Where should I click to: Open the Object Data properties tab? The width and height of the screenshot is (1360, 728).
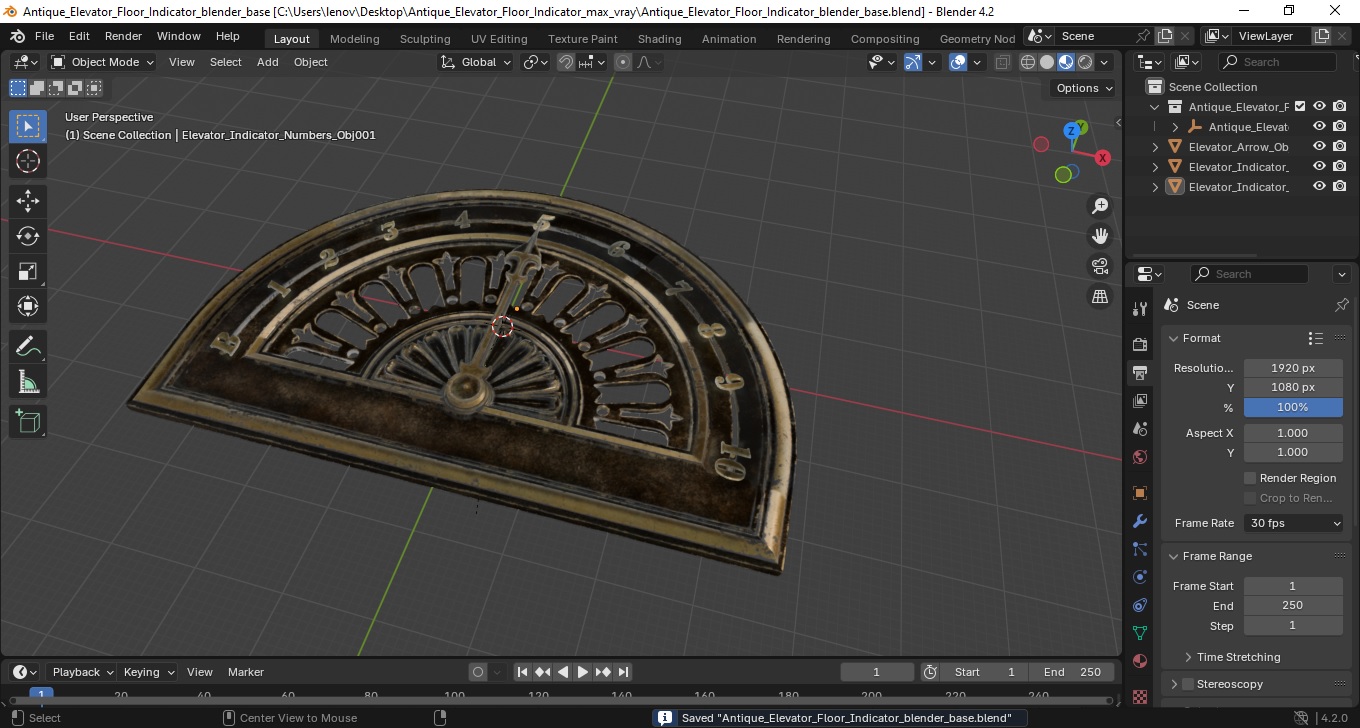pos(1139,633)
